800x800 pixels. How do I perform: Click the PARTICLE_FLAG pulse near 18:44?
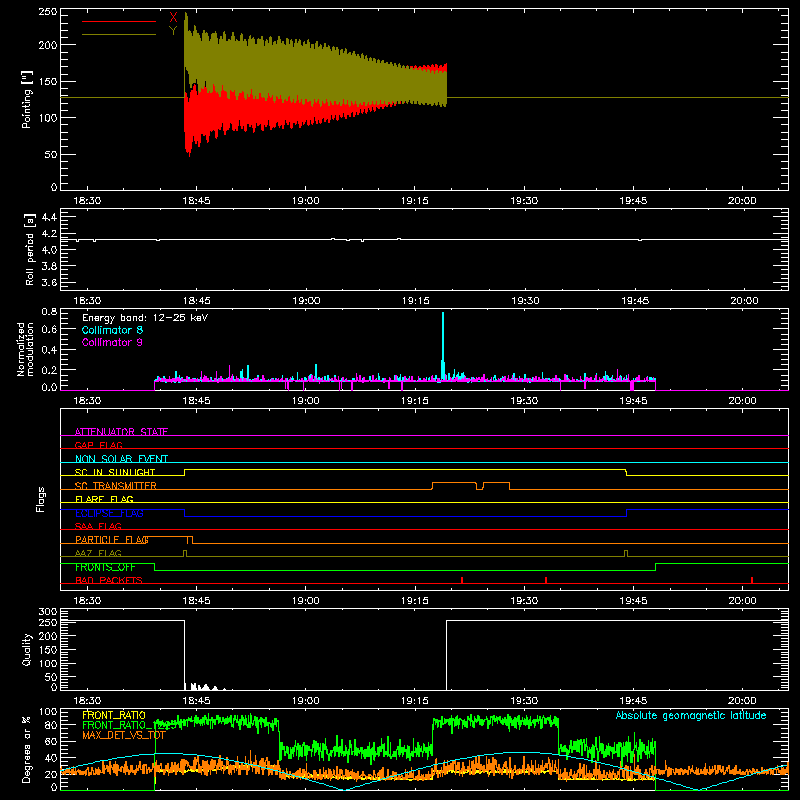point(190,540)
